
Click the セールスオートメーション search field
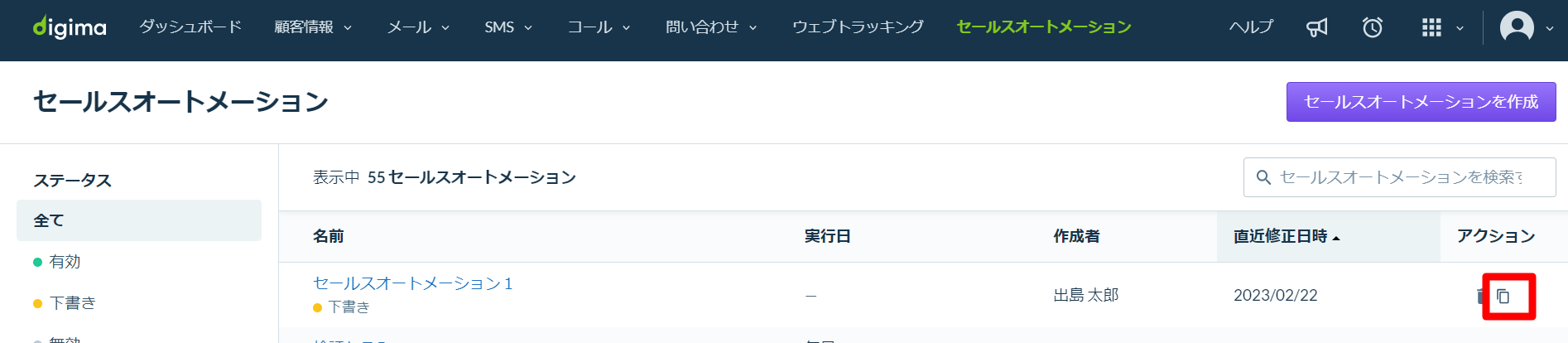coord(1399,177)
